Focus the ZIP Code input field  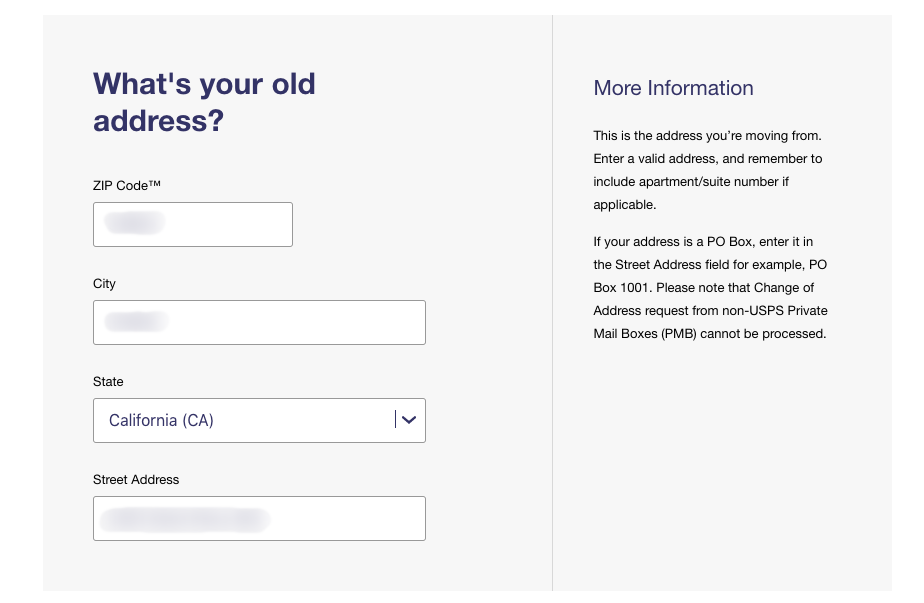click(193, 225)
